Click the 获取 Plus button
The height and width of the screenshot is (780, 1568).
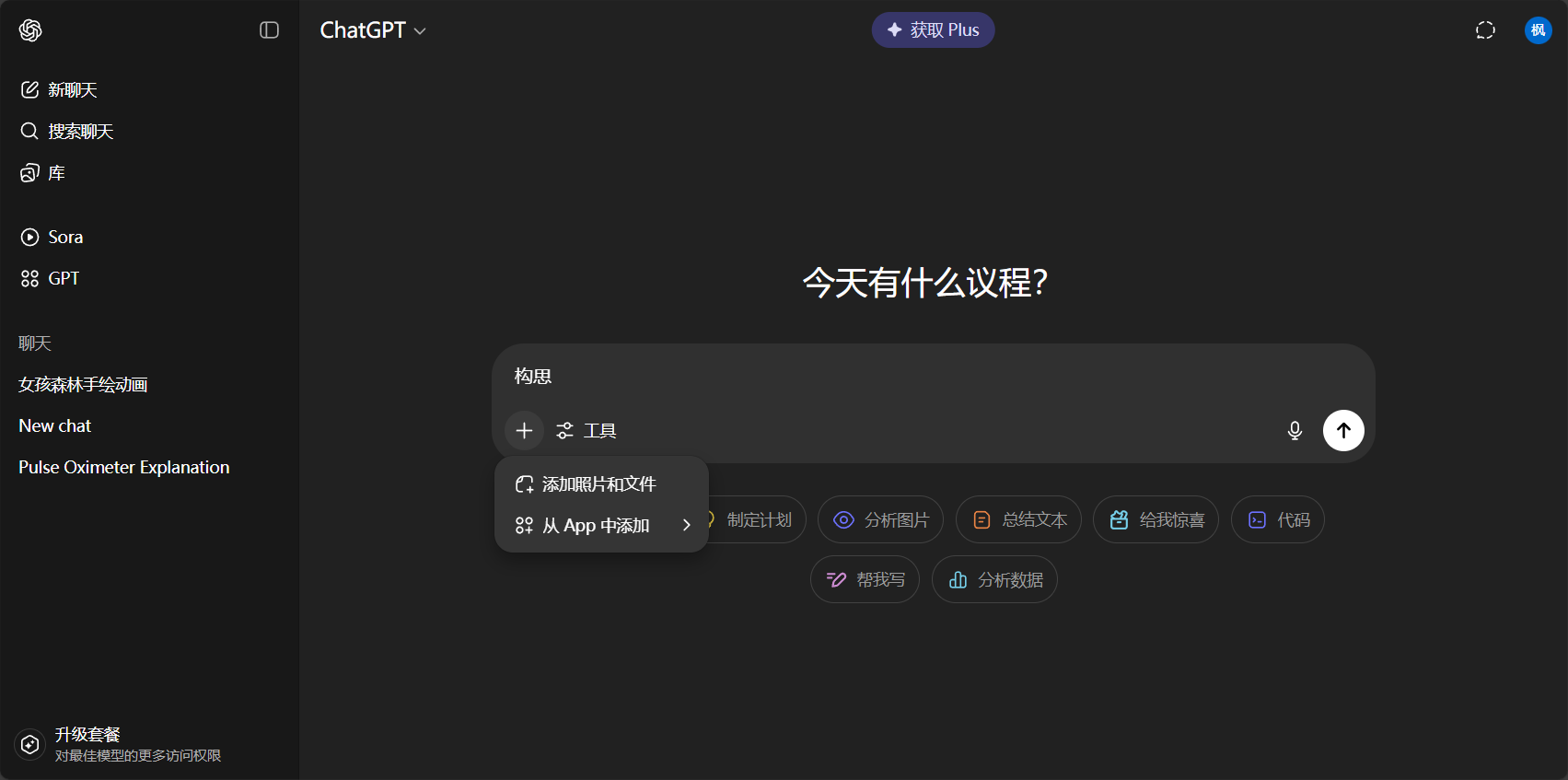[933, 29]
